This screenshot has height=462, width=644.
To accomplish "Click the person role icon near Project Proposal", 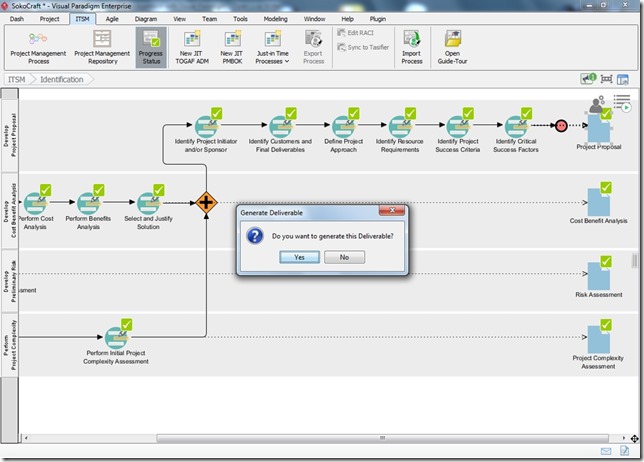I will [x=596, y=105].
